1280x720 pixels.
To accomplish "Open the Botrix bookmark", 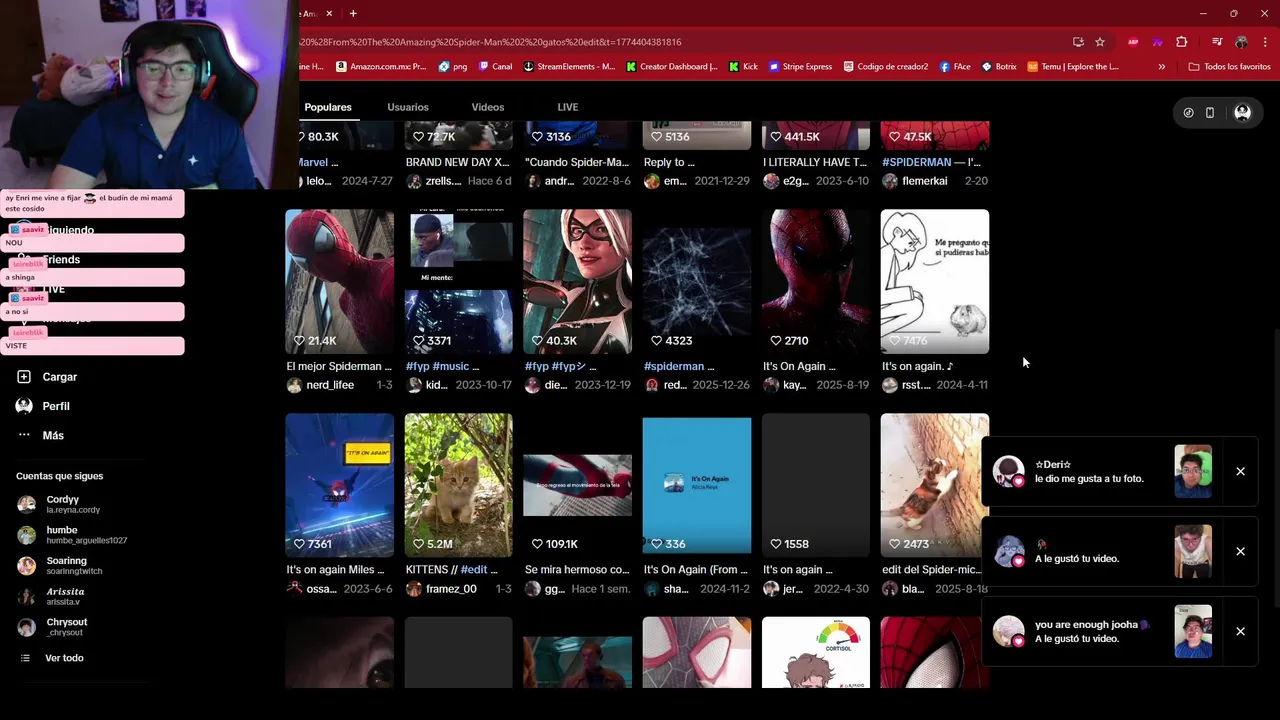I will [x=999, y=67].
